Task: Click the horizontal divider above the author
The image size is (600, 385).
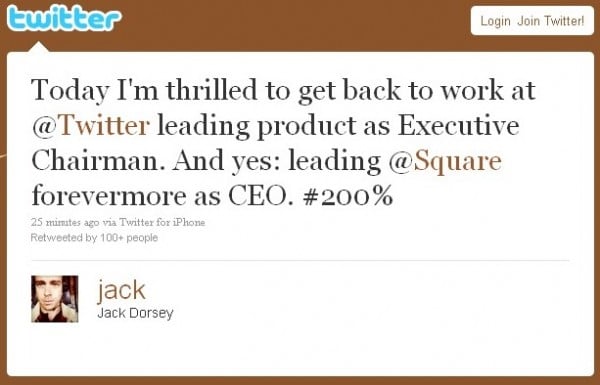Action: [300, 261]
